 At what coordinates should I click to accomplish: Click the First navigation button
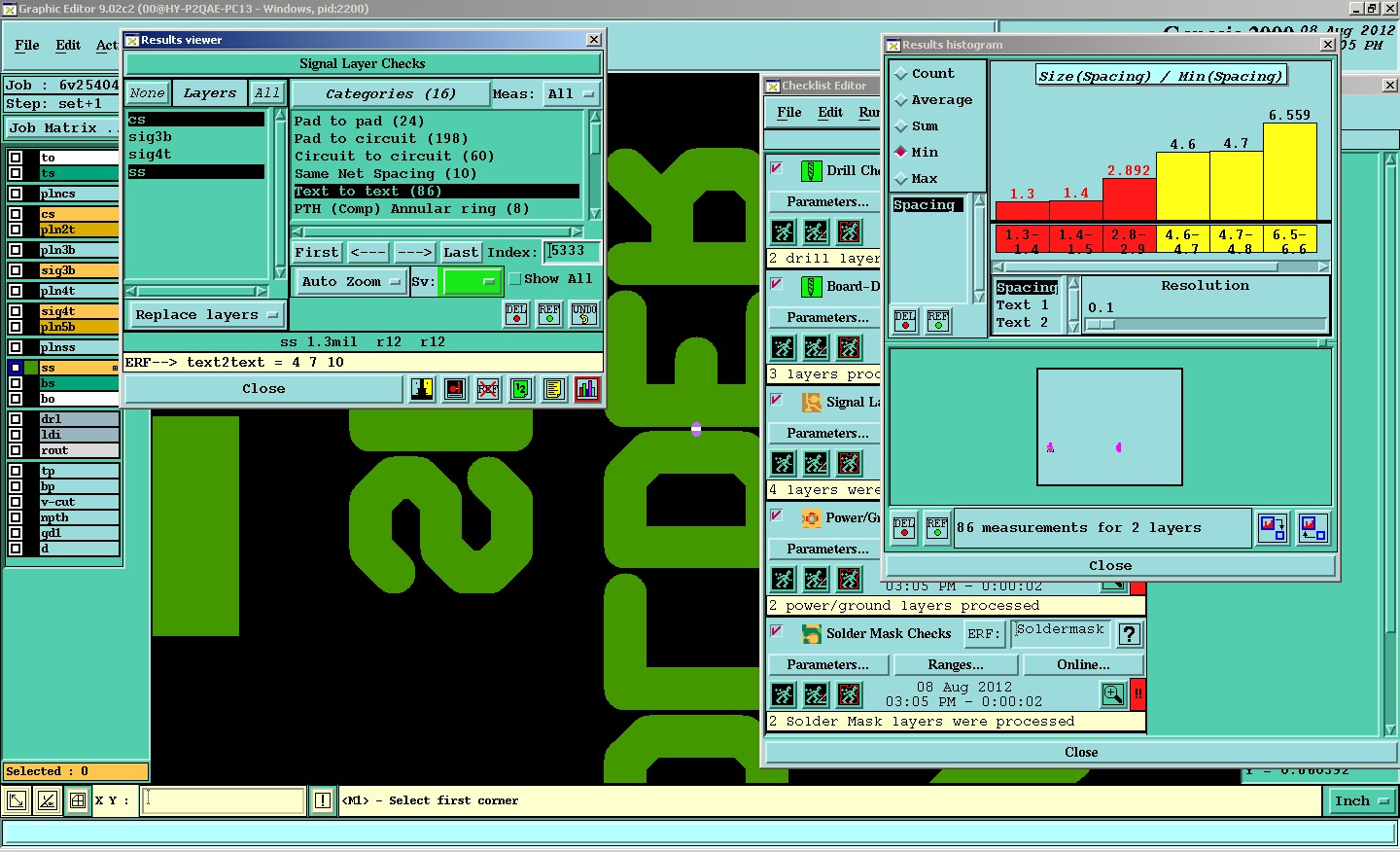[x=317, y=253]
